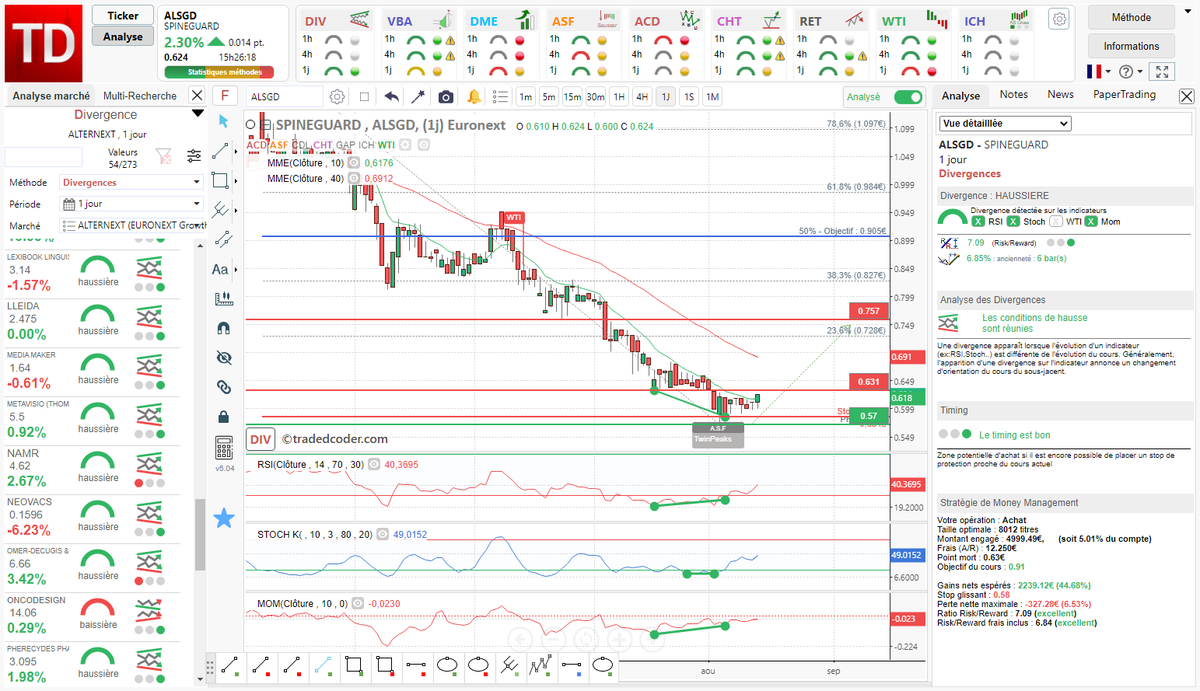The height and width of the screenshot is (691, 1200).
Task: Toggle visibility of MOM indicator
Action: click(x=357, y=604)
